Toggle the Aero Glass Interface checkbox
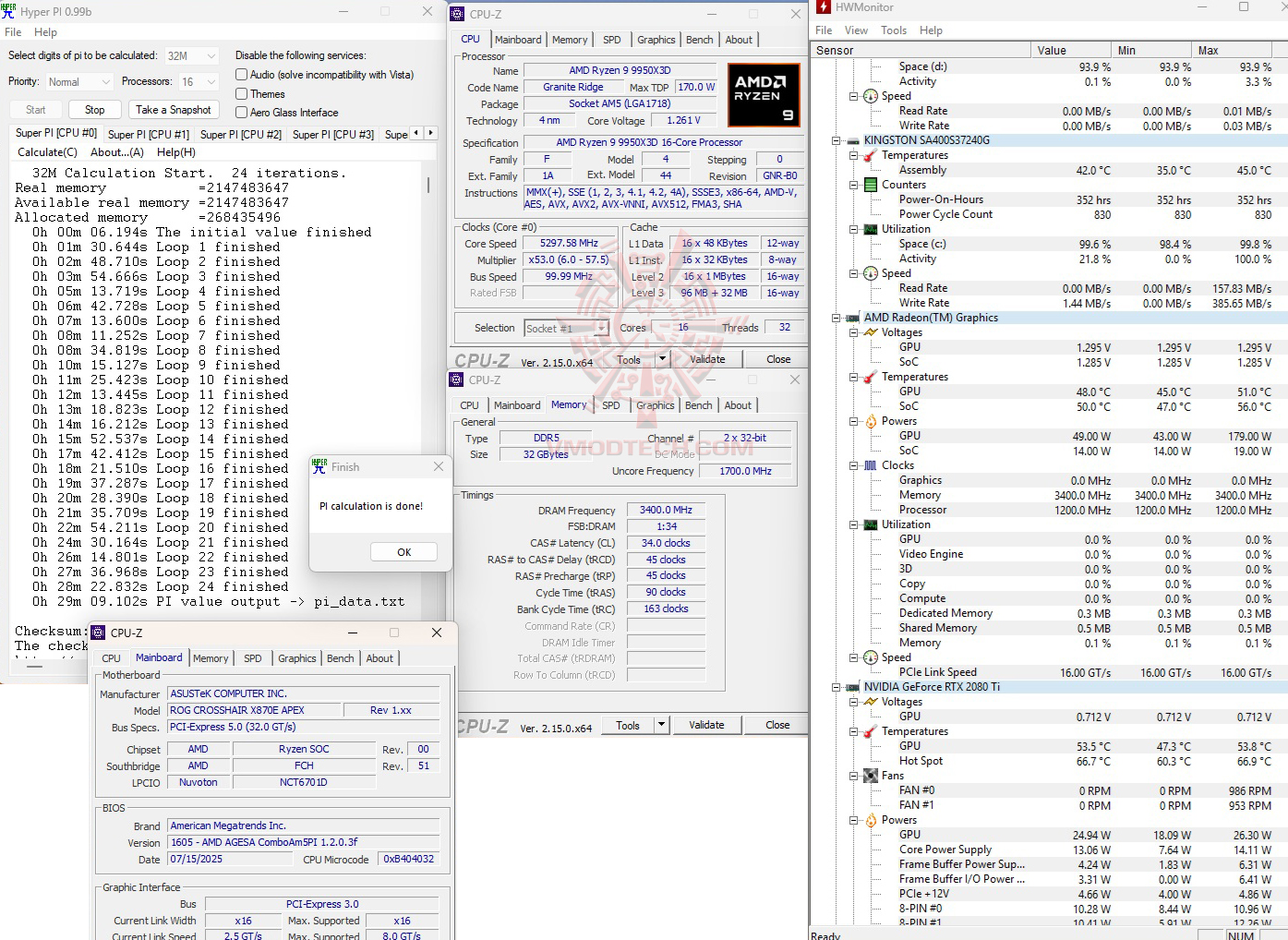Viewport: 1288px width, 940px height. (x=240, y=112)
